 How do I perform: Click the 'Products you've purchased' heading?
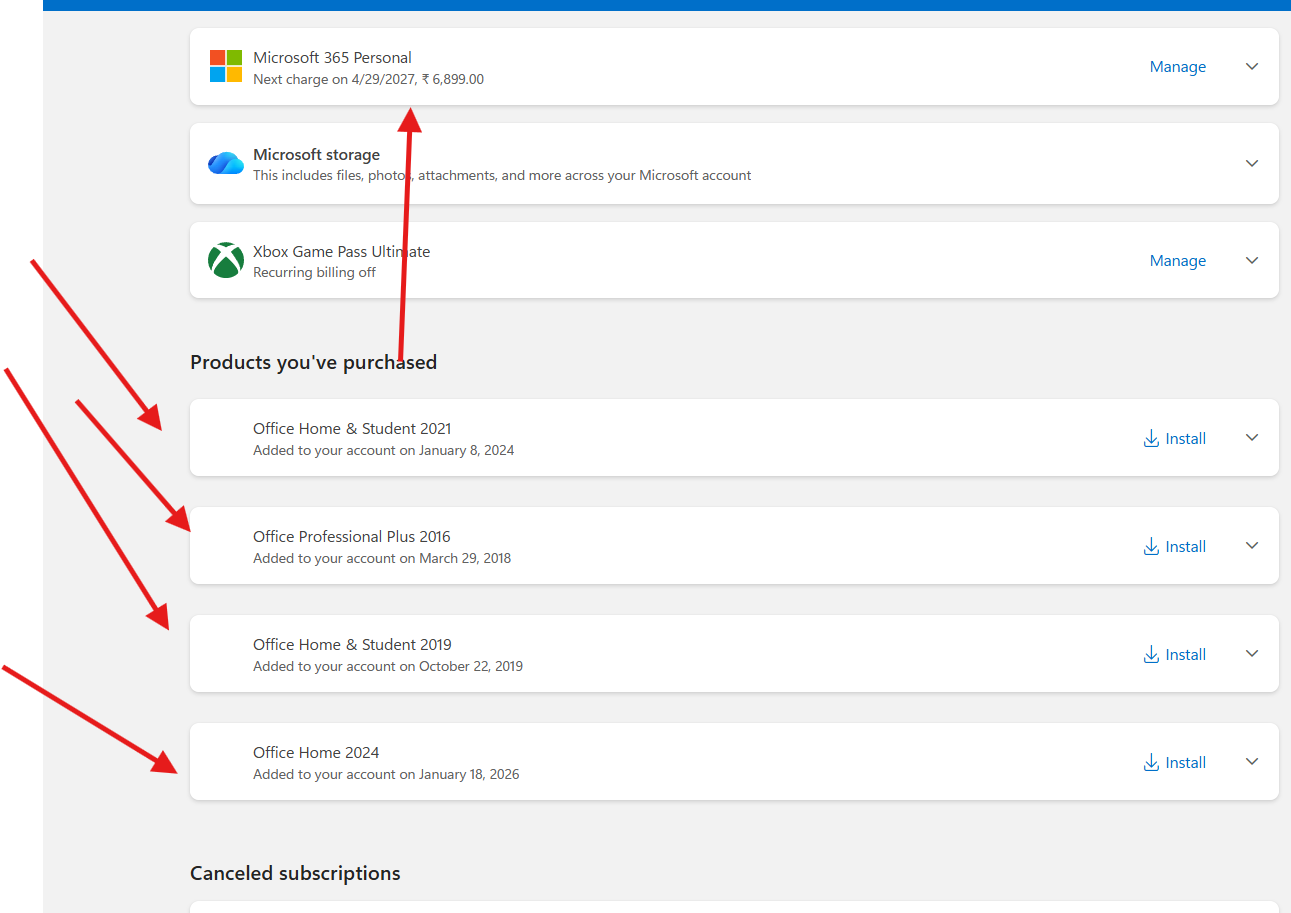tap(313, 362)
